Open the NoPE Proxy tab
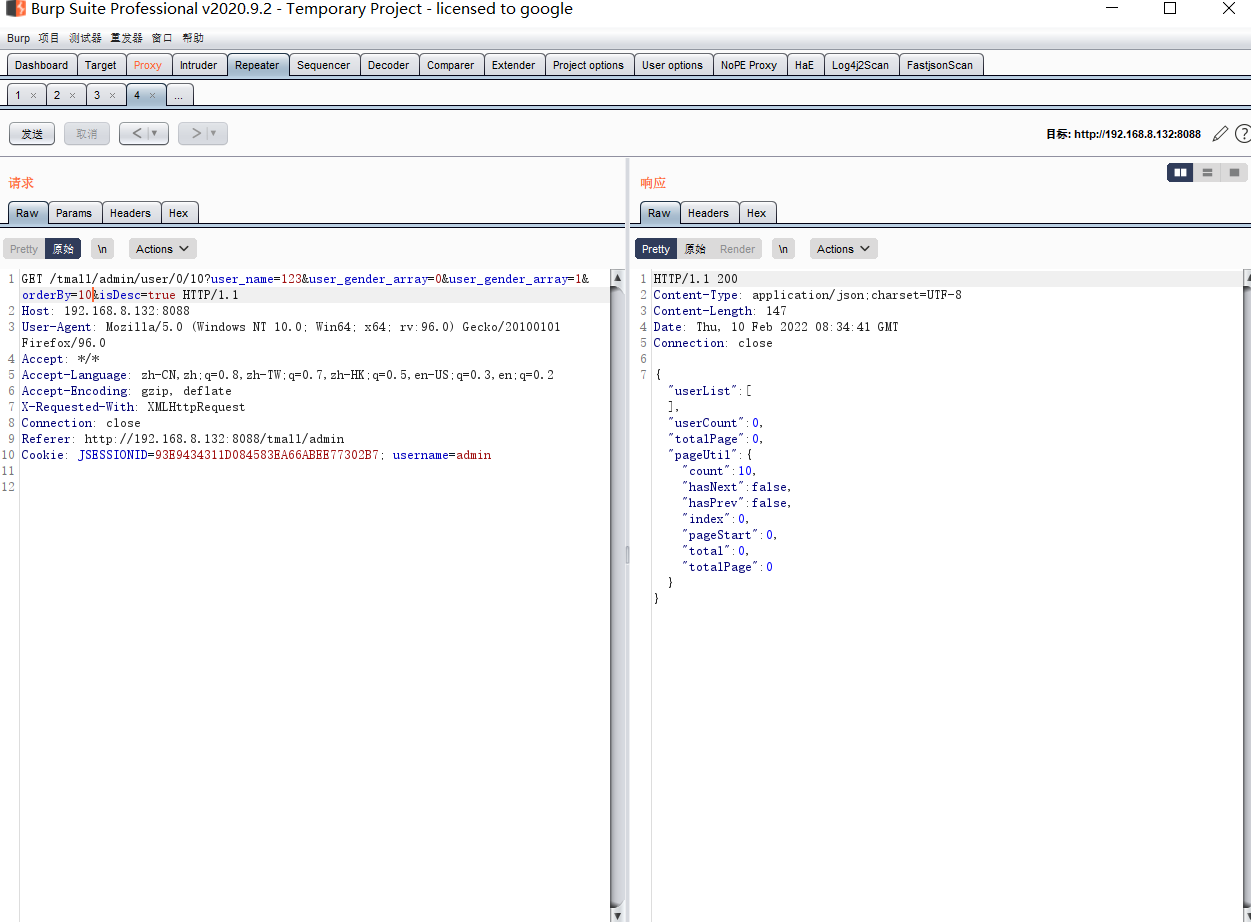Image resolution: width=1251 pixels, height=922 pixels. 749,65
